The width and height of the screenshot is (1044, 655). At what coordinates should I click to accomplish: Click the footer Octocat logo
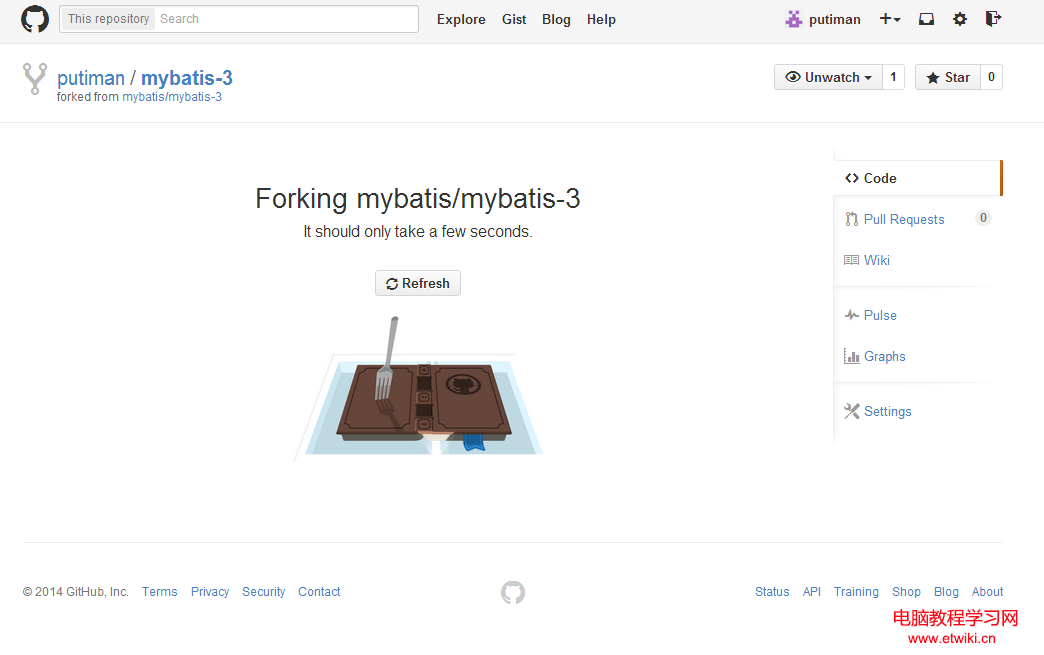point(513,592)
